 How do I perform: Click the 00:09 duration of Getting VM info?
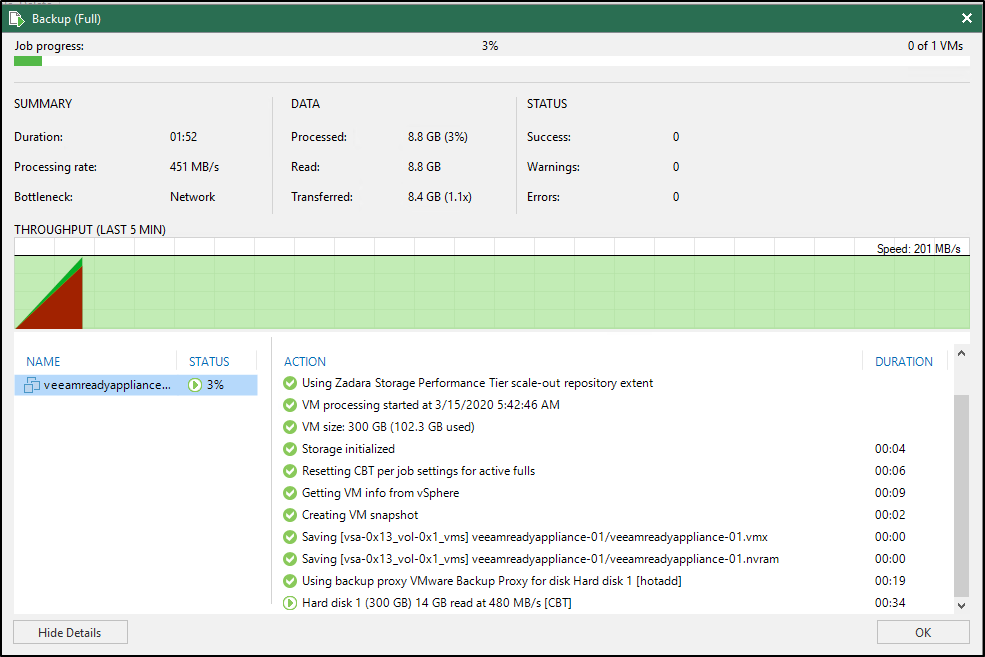coord(890,493)
